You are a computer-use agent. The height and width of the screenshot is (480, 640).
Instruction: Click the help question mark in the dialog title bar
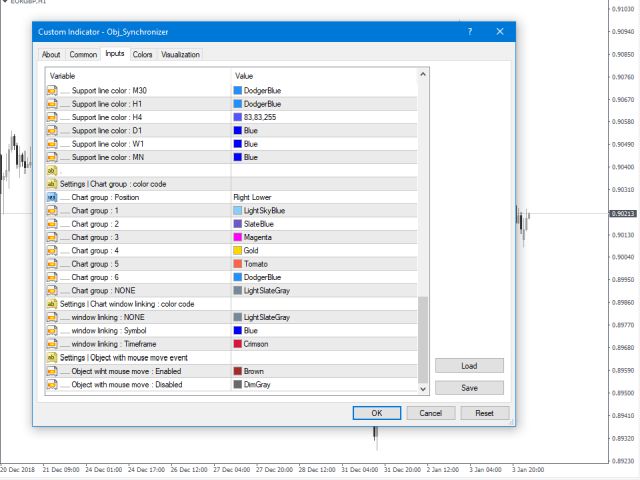[x=470, y=31]
